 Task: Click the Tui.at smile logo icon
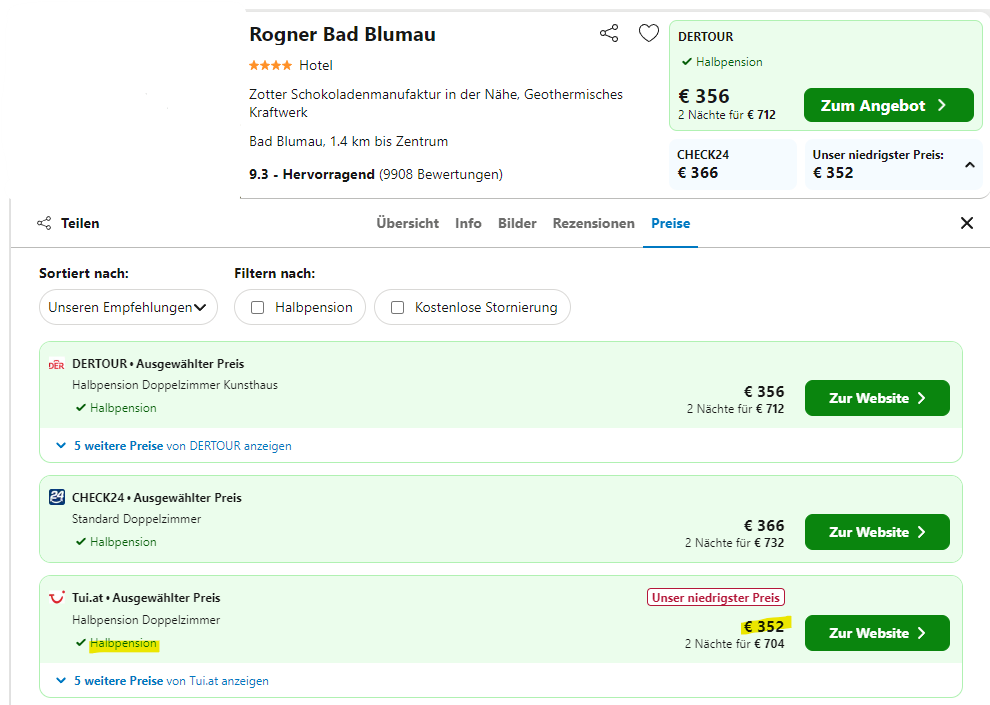[x=57, y=597]
